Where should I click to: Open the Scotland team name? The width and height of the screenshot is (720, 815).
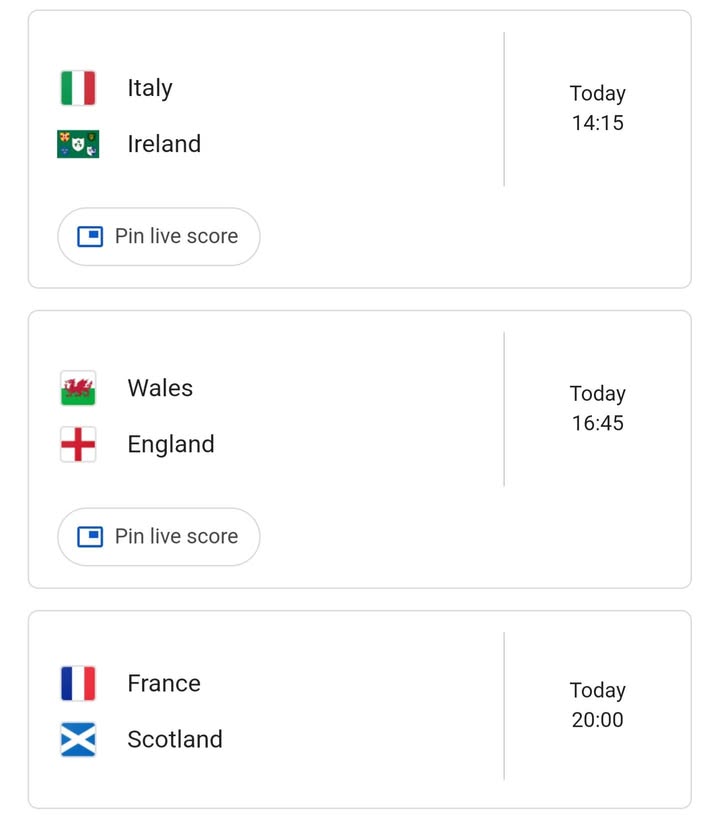[x=175, y=739]
